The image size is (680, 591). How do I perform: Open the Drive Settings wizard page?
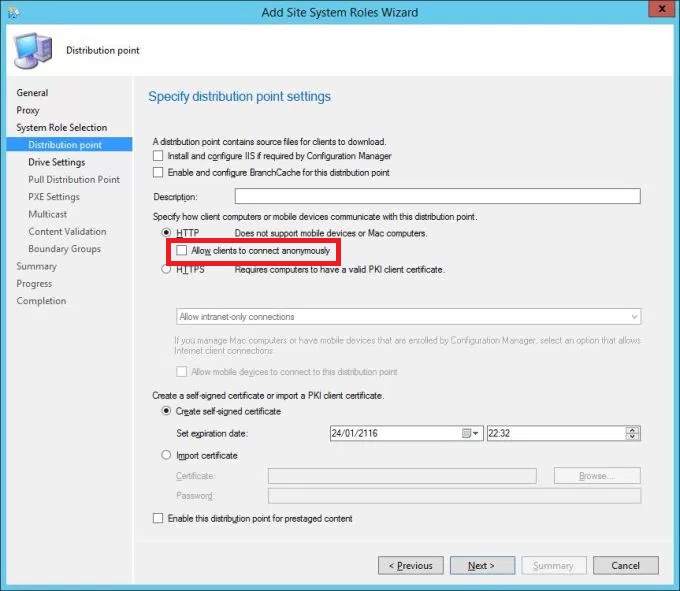56,162
